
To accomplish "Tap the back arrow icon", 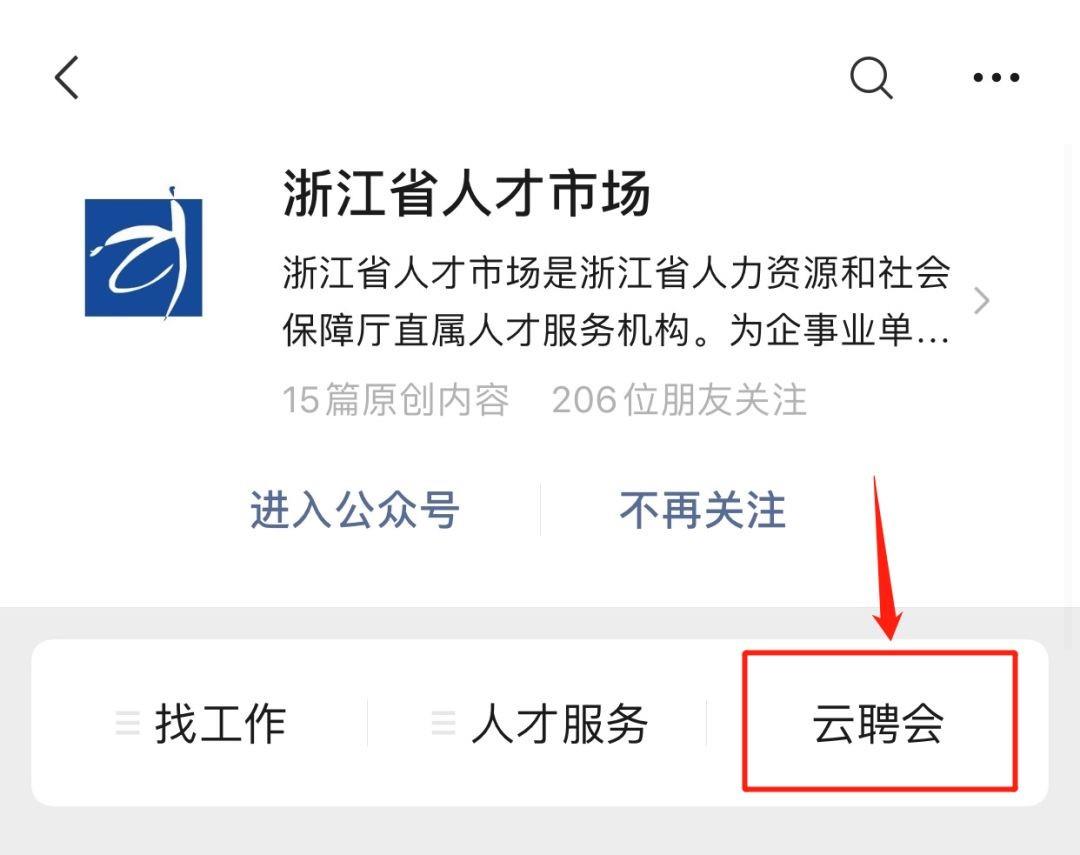I will pos(67,77).
